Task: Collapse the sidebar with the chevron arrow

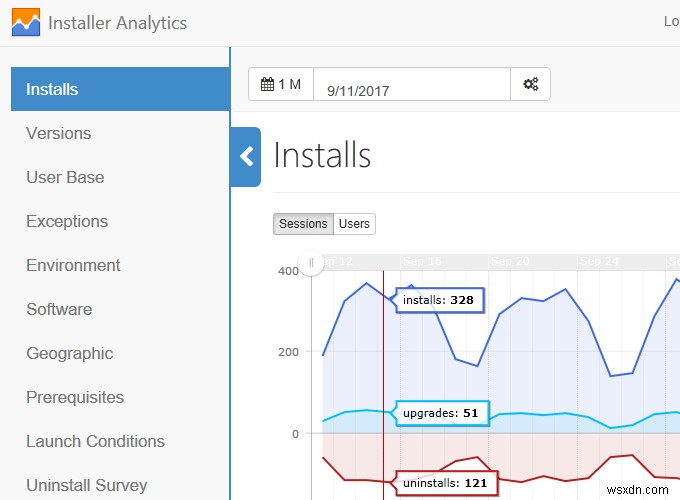Action: pos(246,157)
